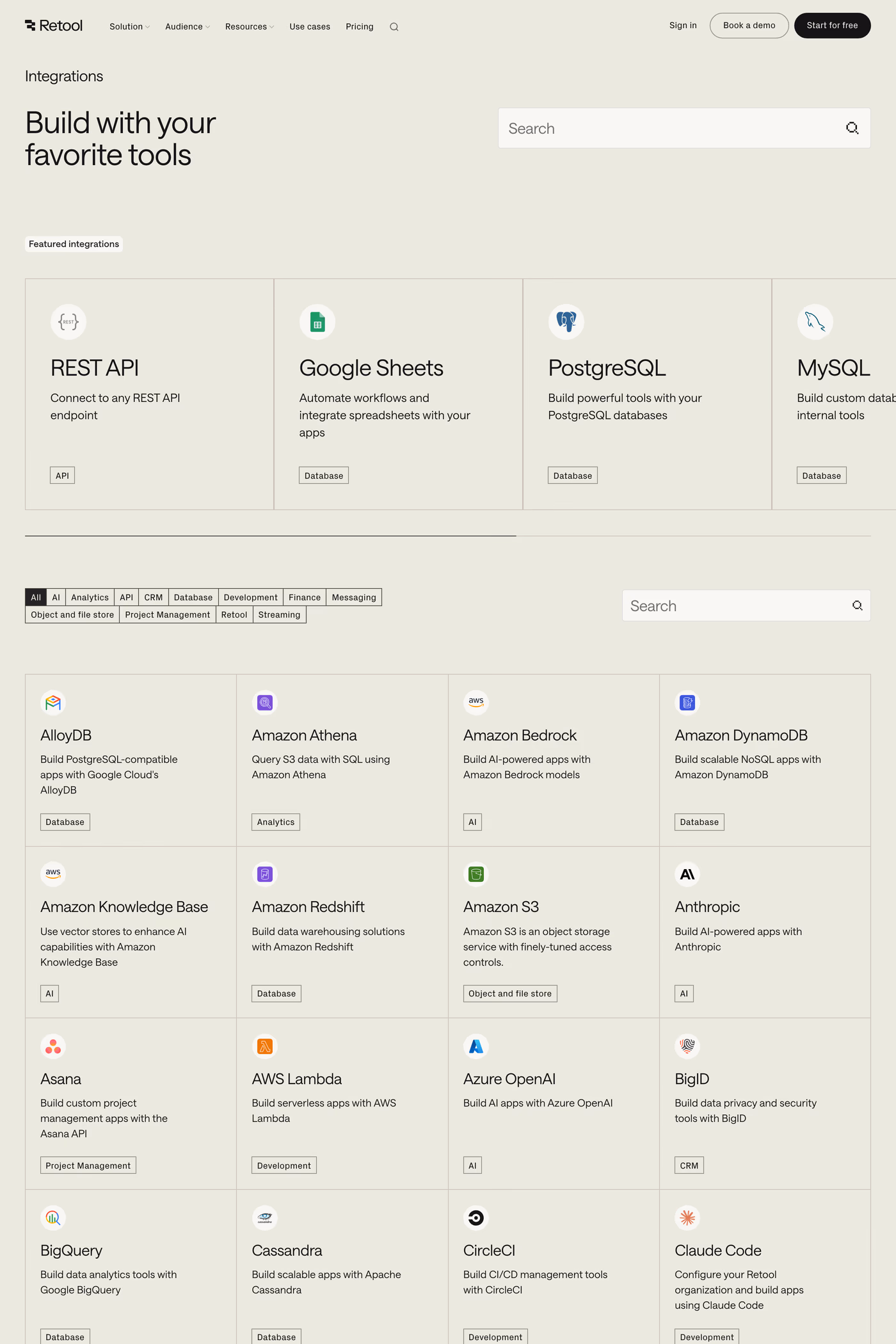Filter integrations by AI

coord(56,597)
